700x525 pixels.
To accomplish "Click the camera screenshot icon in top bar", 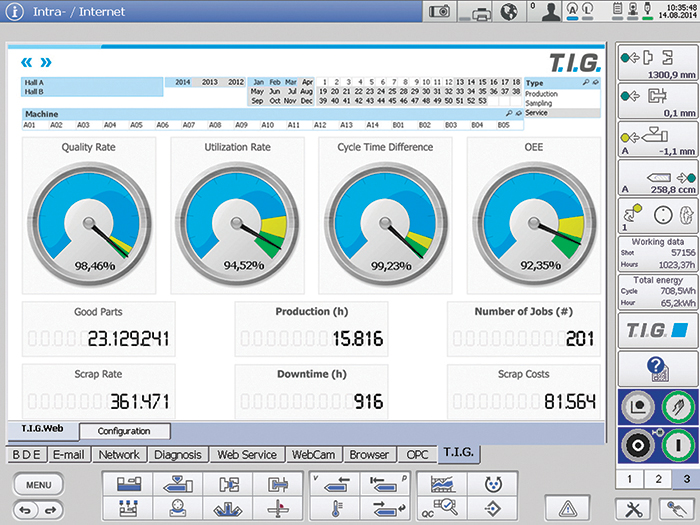I will [438, 11].
